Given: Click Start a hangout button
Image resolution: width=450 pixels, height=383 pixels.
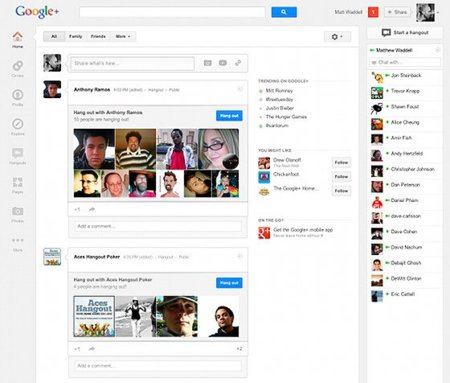Looking at the screenshot, I should tap(405, 33).
